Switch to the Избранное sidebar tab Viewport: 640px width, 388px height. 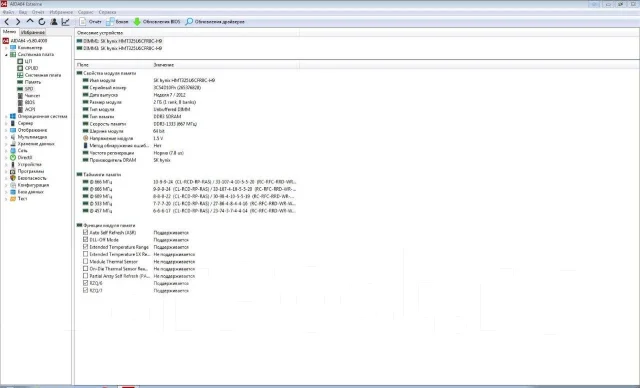(x=33, y=32)
